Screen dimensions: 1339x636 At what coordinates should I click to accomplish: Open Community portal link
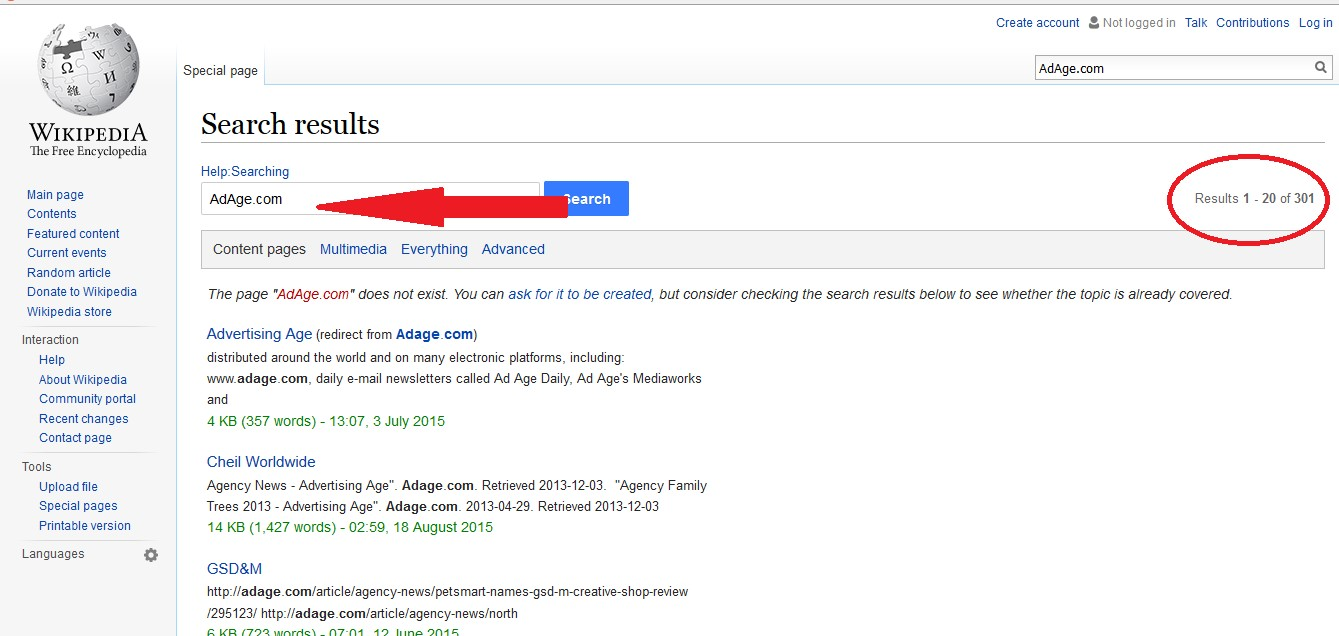click(87, 399)
